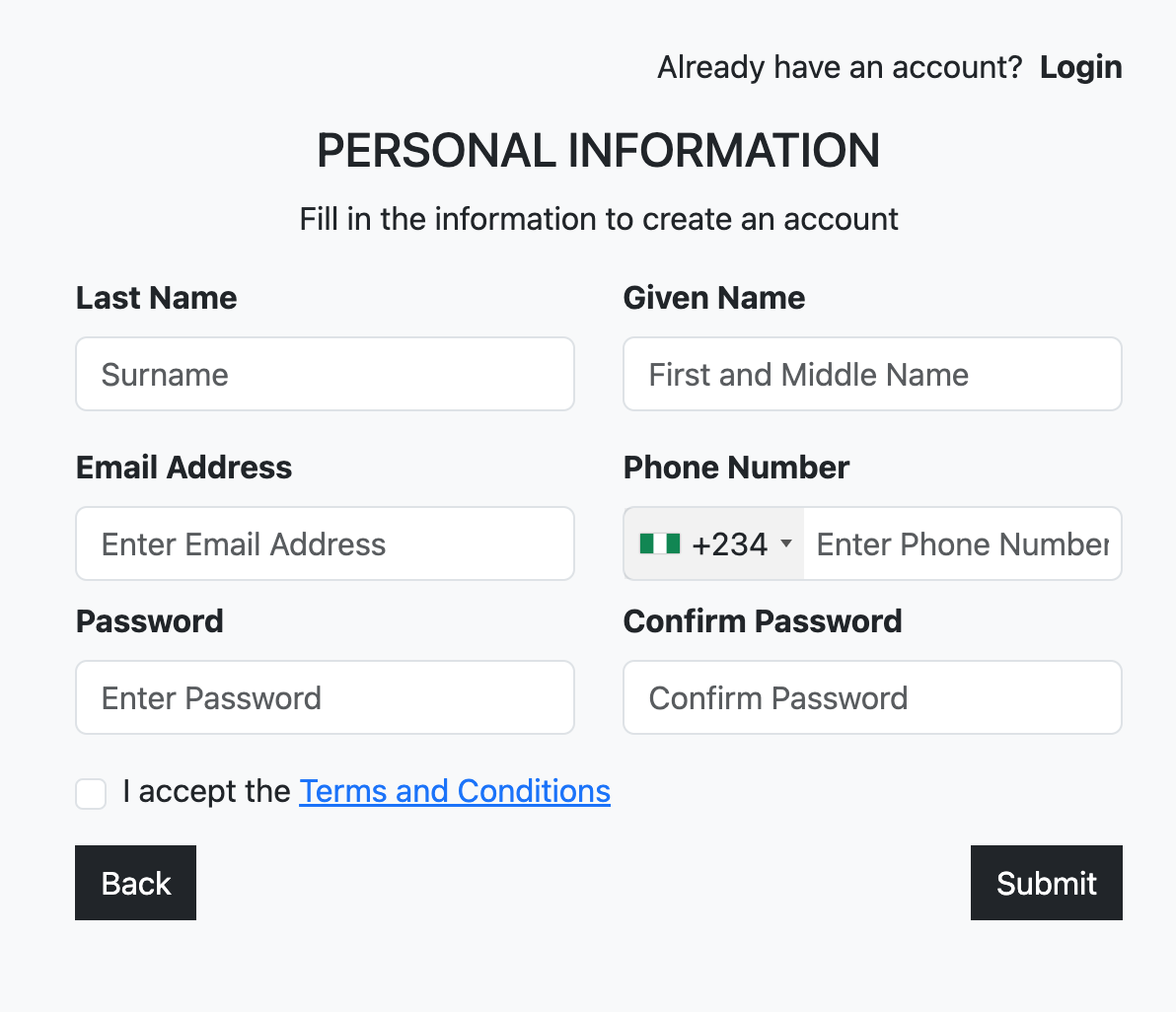Screen dimensions: 1176x1012
Task: Focus the Enter Phone Number field
Action: coord(962,543)
